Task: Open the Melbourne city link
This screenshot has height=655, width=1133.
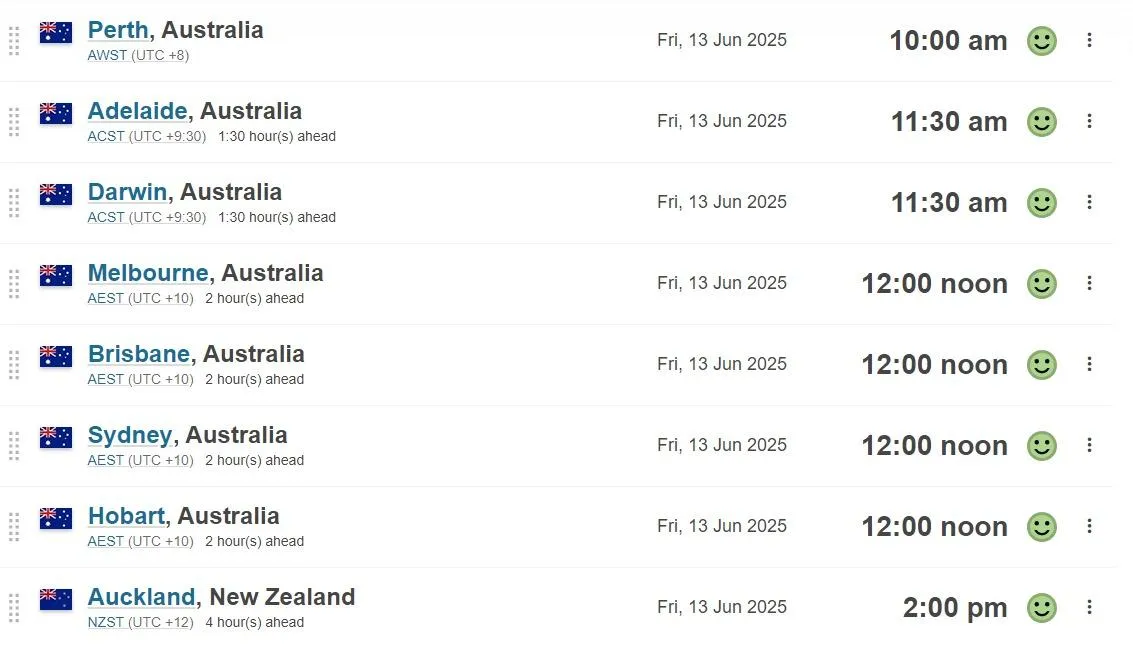Action: [x=148, y=273]
